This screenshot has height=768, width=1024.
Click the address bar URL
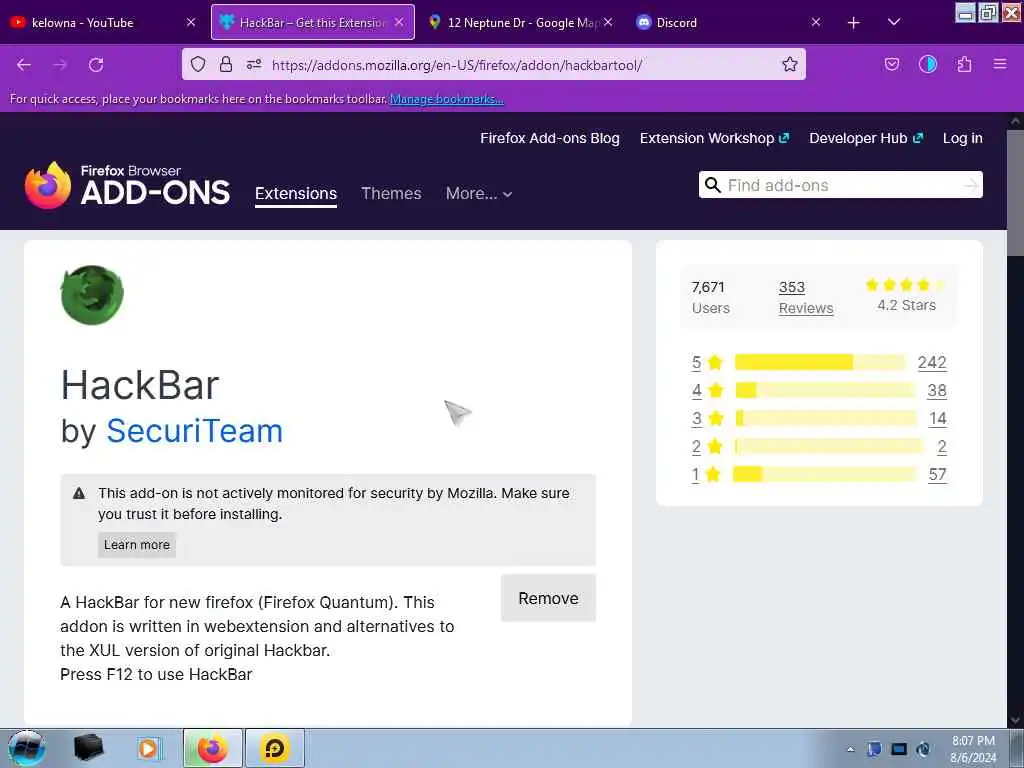pyautogui.click(x=457, y=65)
